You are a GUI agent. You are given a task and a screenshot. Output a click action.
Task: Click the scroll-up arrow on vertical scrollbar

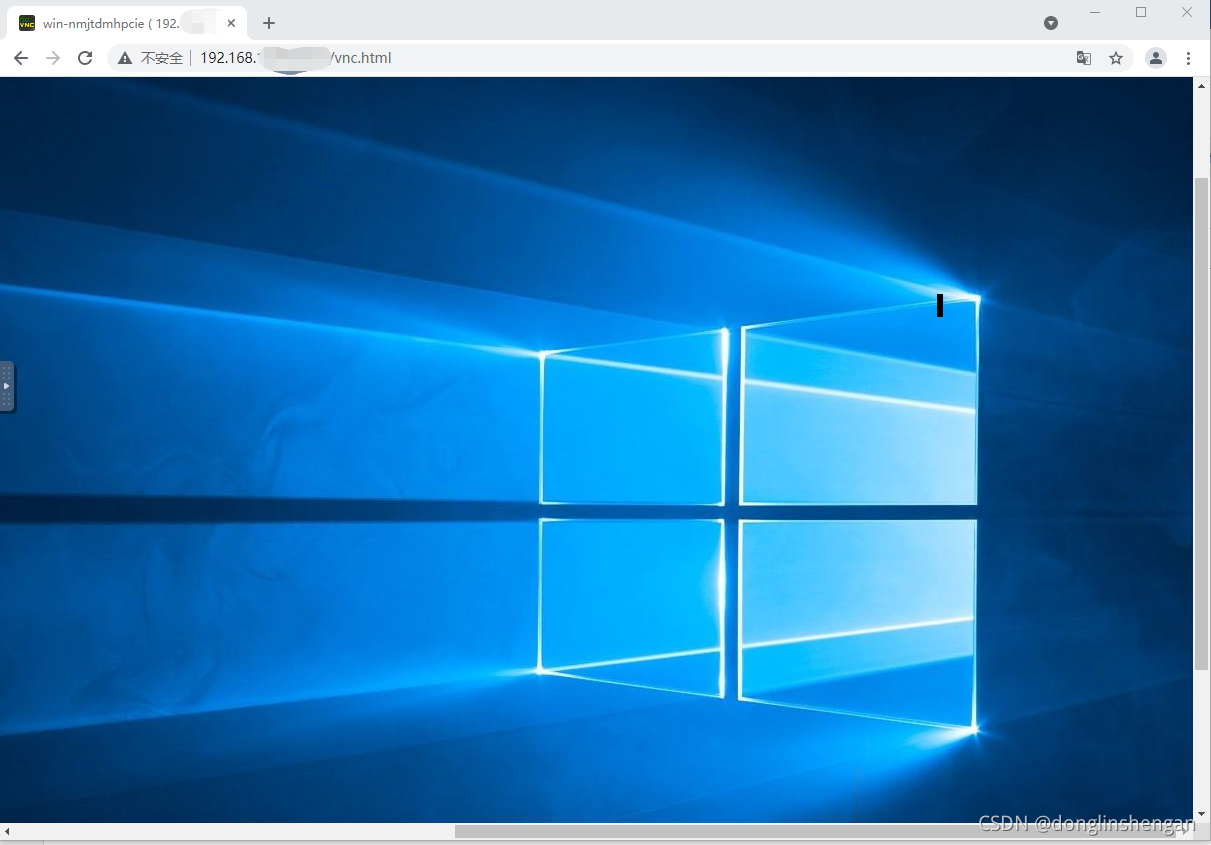click(1202, 85)
